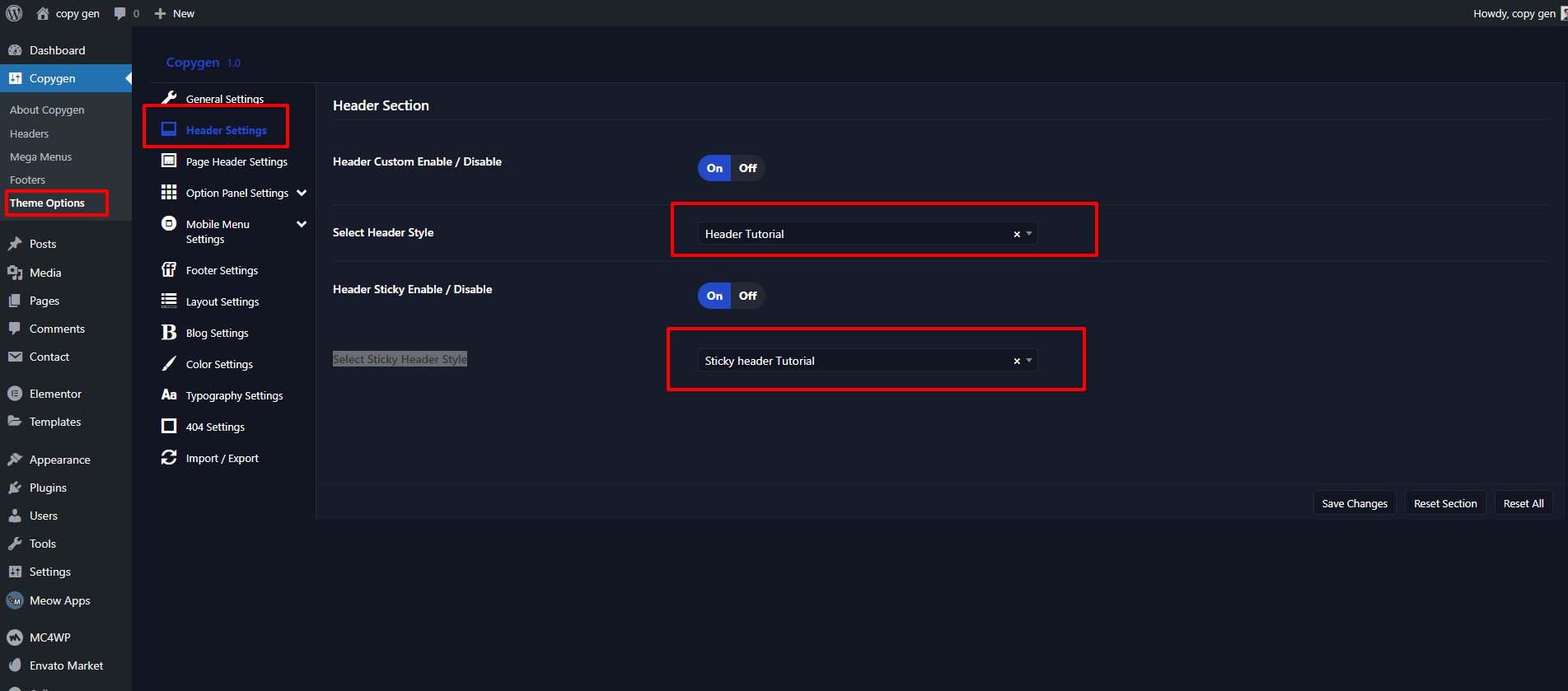Click the Copygen panel title
1568x691 pixels.
(x=193, y=63)
